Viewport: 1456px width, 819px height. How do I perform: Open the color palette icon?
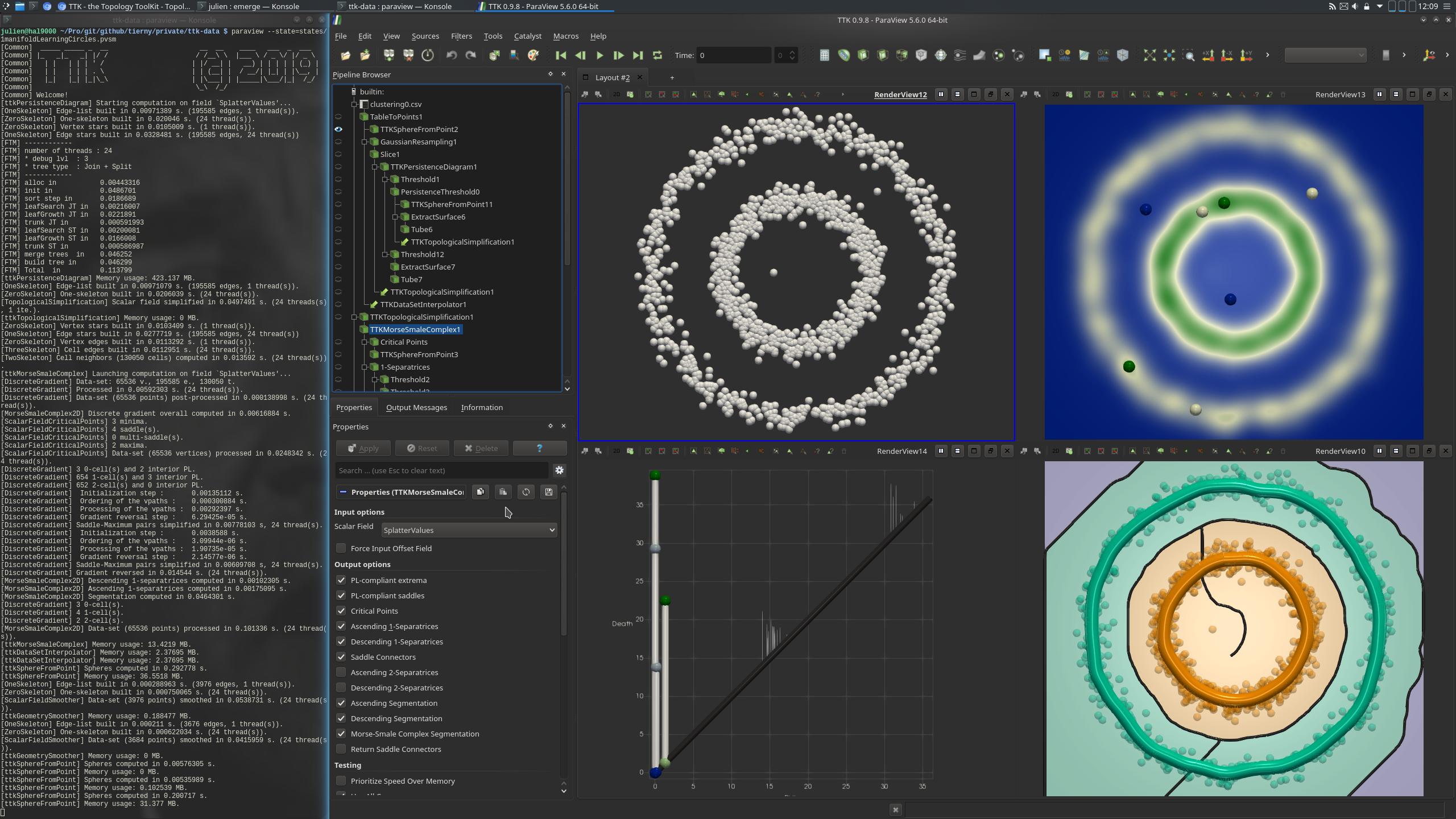533,55
